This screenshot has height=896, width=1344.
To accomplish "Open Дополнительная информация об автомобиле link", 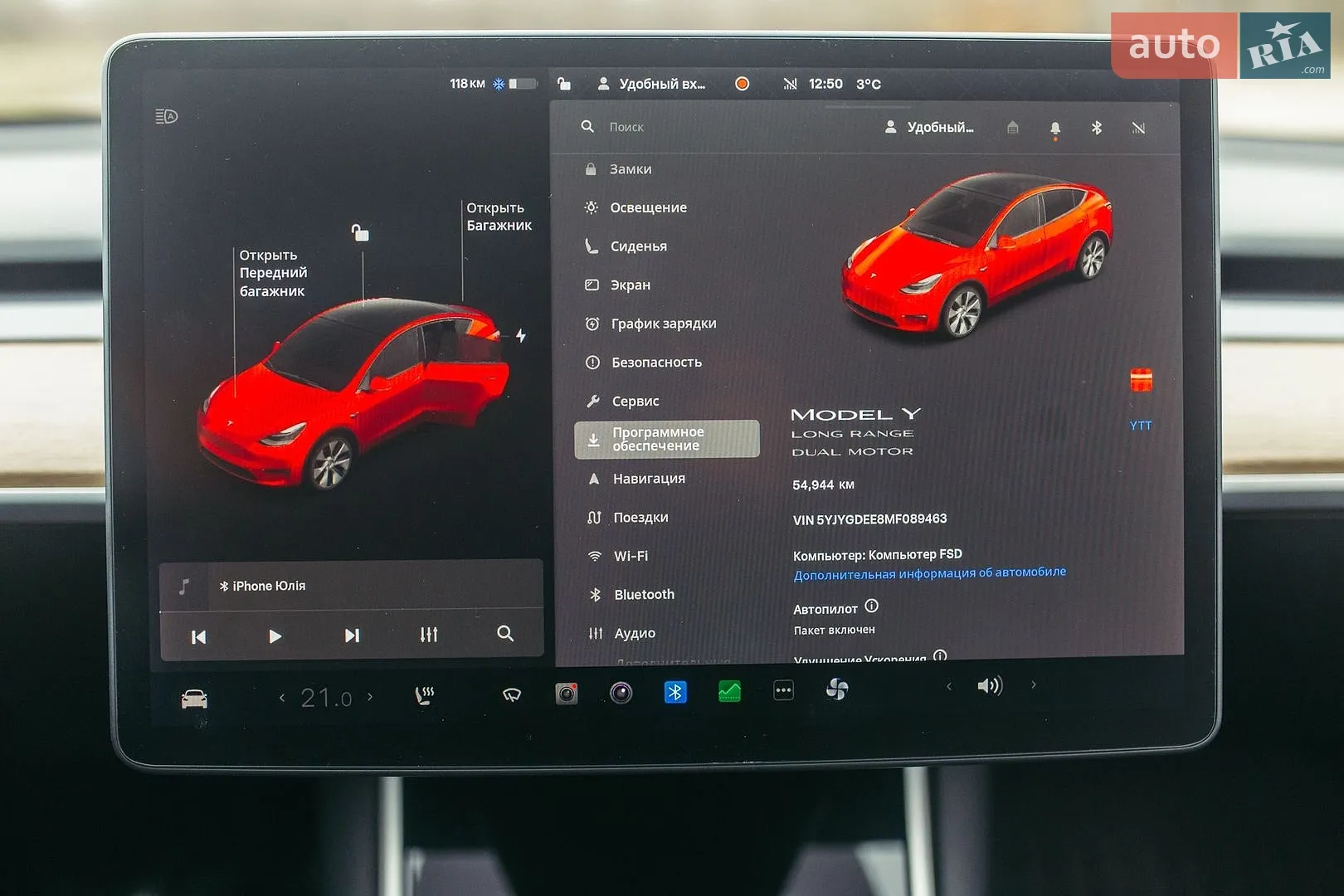I will (x=929, y=573).
